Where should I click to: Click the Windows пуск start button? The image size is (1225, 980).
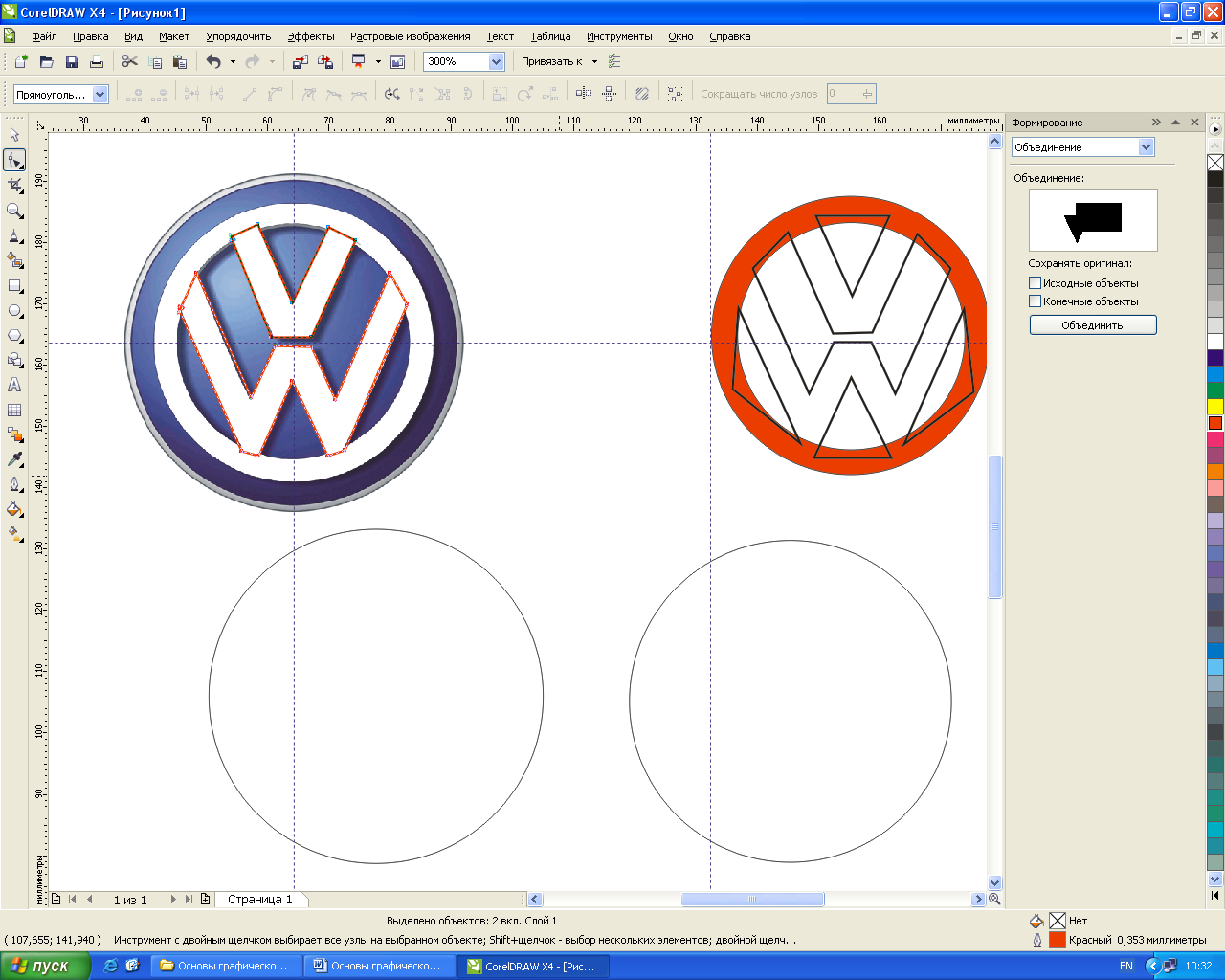point(45,966)
